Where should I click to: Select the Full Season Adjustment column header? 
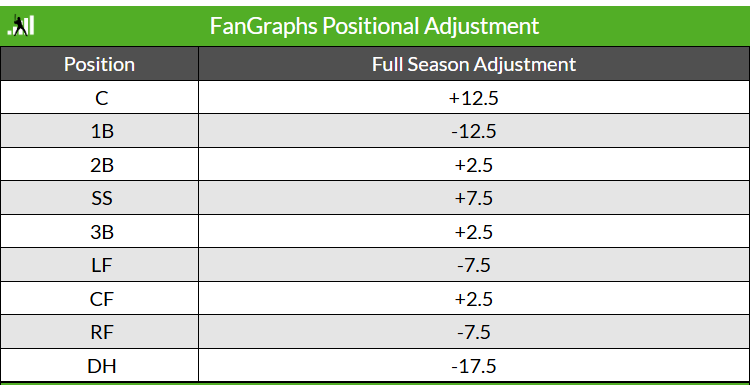click(x=474, y=64)
